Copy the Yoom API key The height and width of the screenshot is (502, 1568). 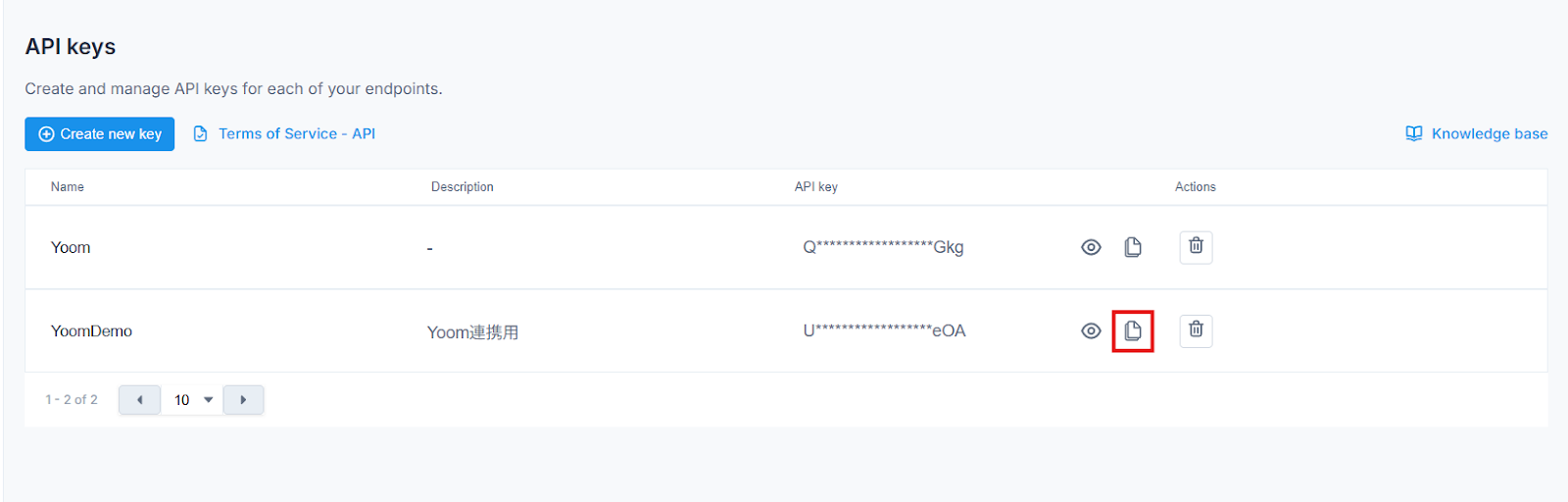coord(1133,247)
